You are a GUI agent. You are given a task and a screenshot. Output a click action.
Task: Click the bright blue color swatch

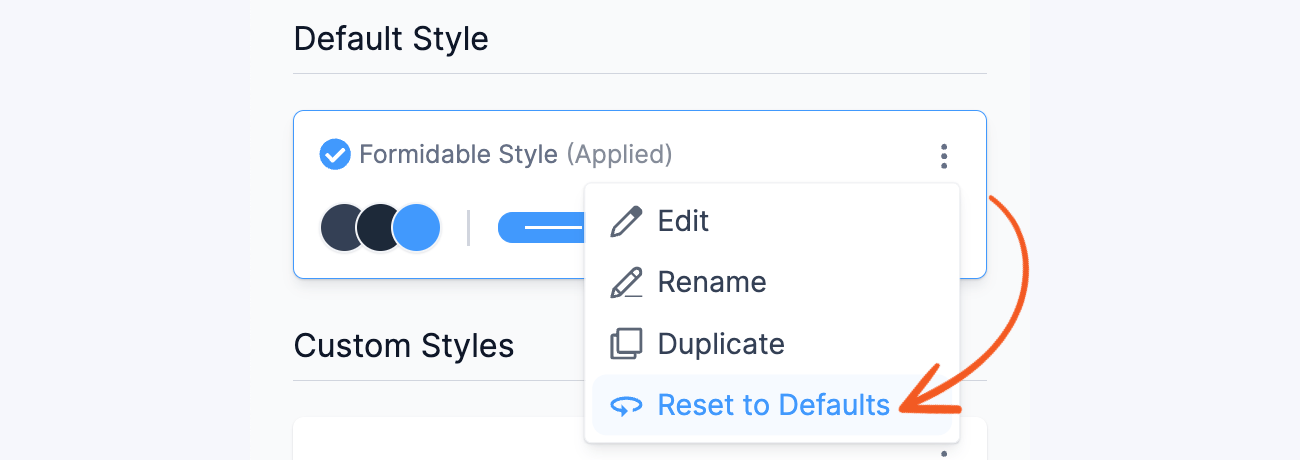point(416,227)
